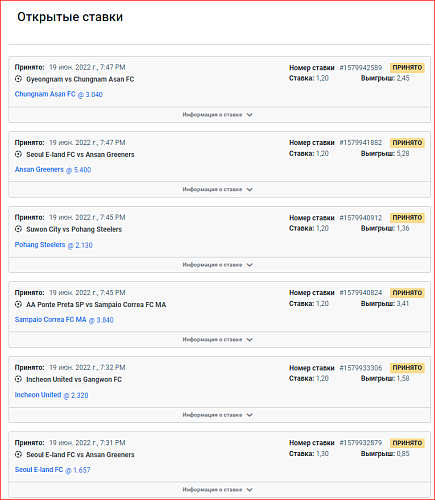435x500 pixels.
Task: Expand bet information under Incheon United bet
Action: click(219, 415)
